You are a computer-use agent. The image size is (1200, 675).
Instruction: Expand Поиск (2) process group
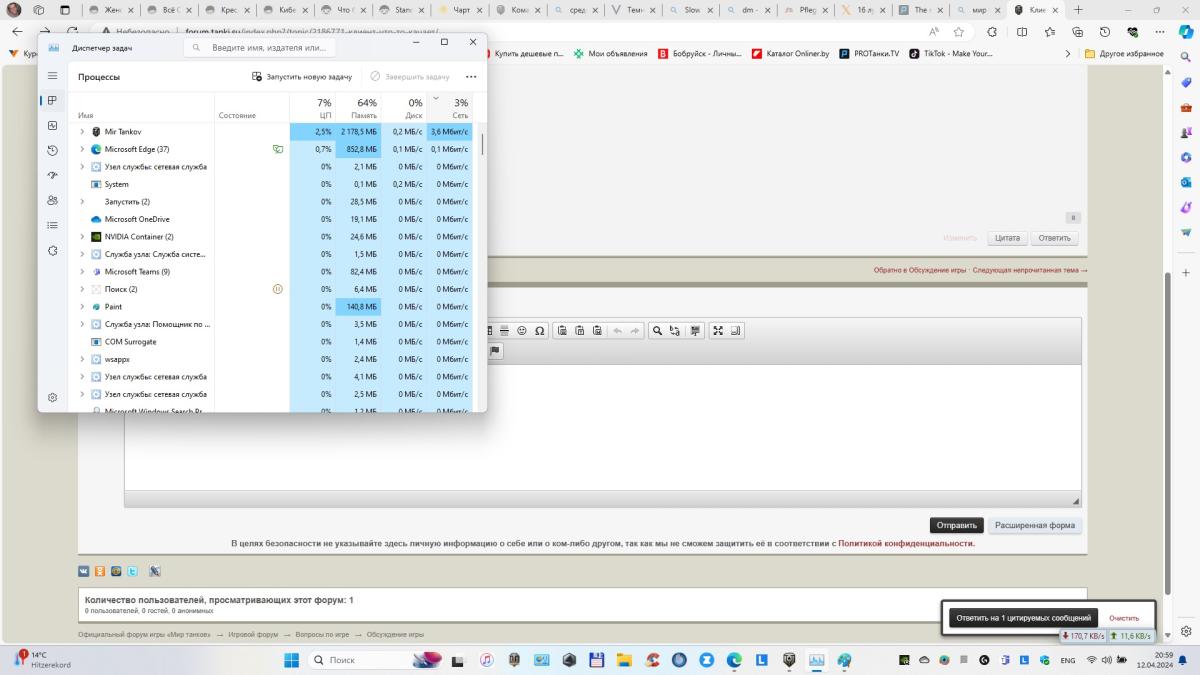(x=82, y=289)
